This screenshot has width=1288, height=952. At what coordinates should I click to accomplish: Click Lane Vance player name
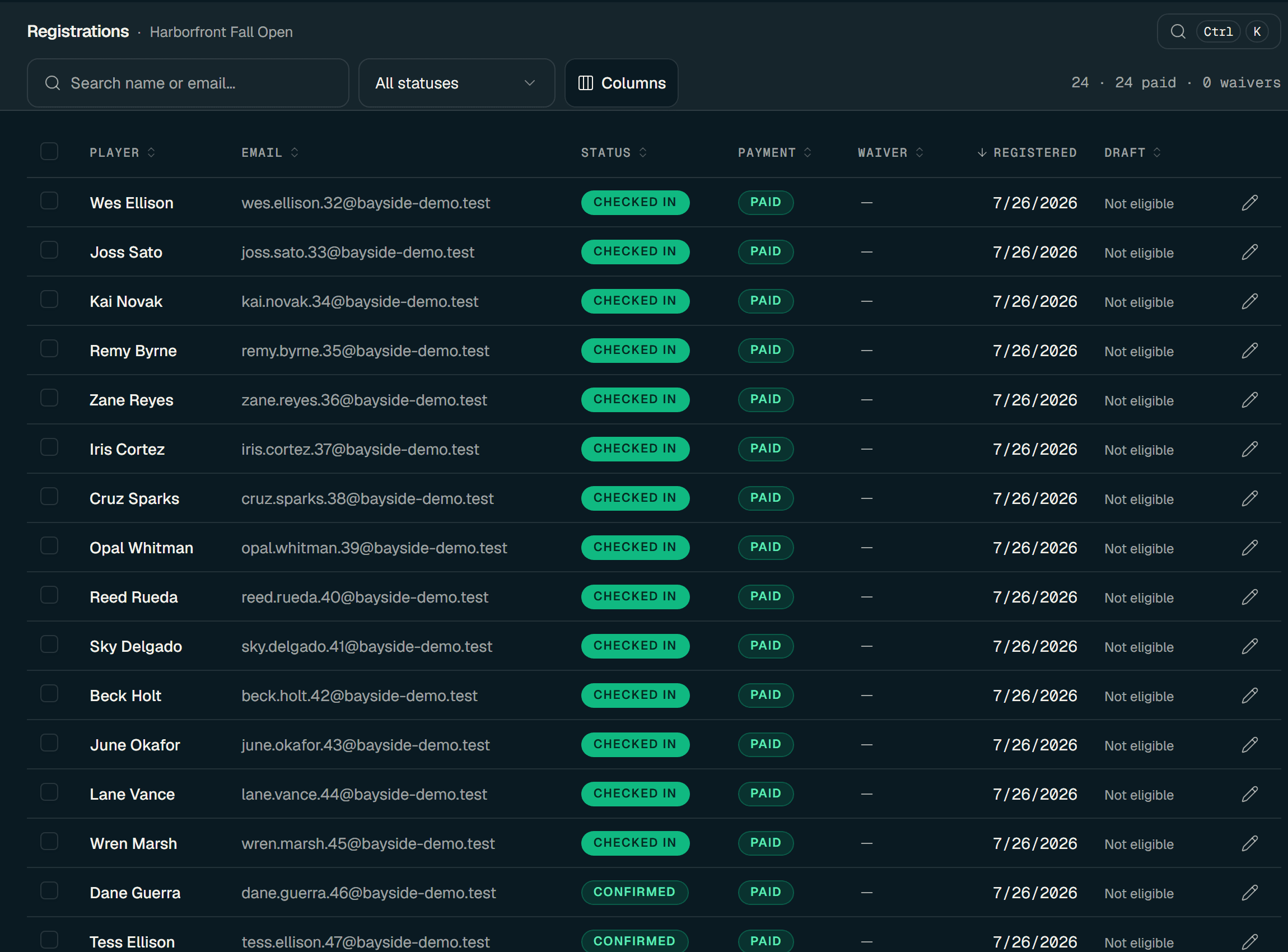click(x=132, y=794)
